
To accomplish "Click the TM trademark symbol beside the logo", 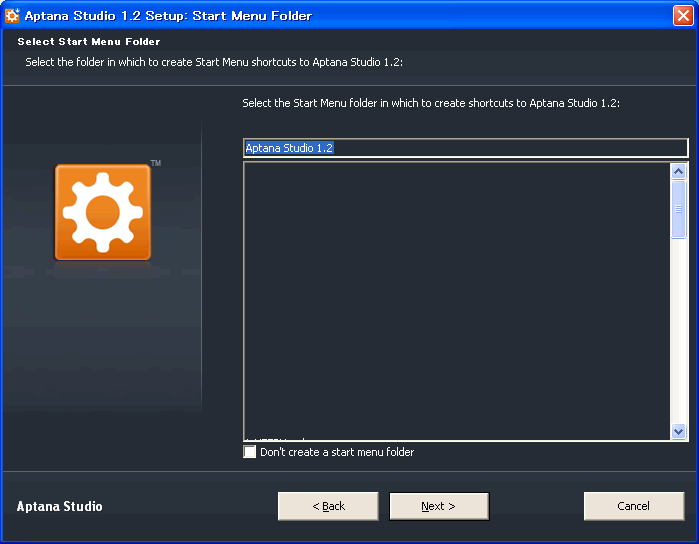I will 155,163.
